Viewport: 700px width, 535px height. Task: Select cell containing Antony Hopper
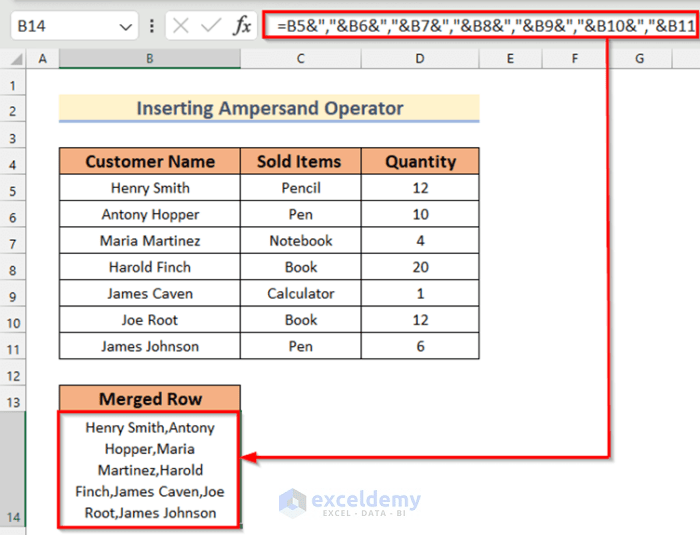150,214
